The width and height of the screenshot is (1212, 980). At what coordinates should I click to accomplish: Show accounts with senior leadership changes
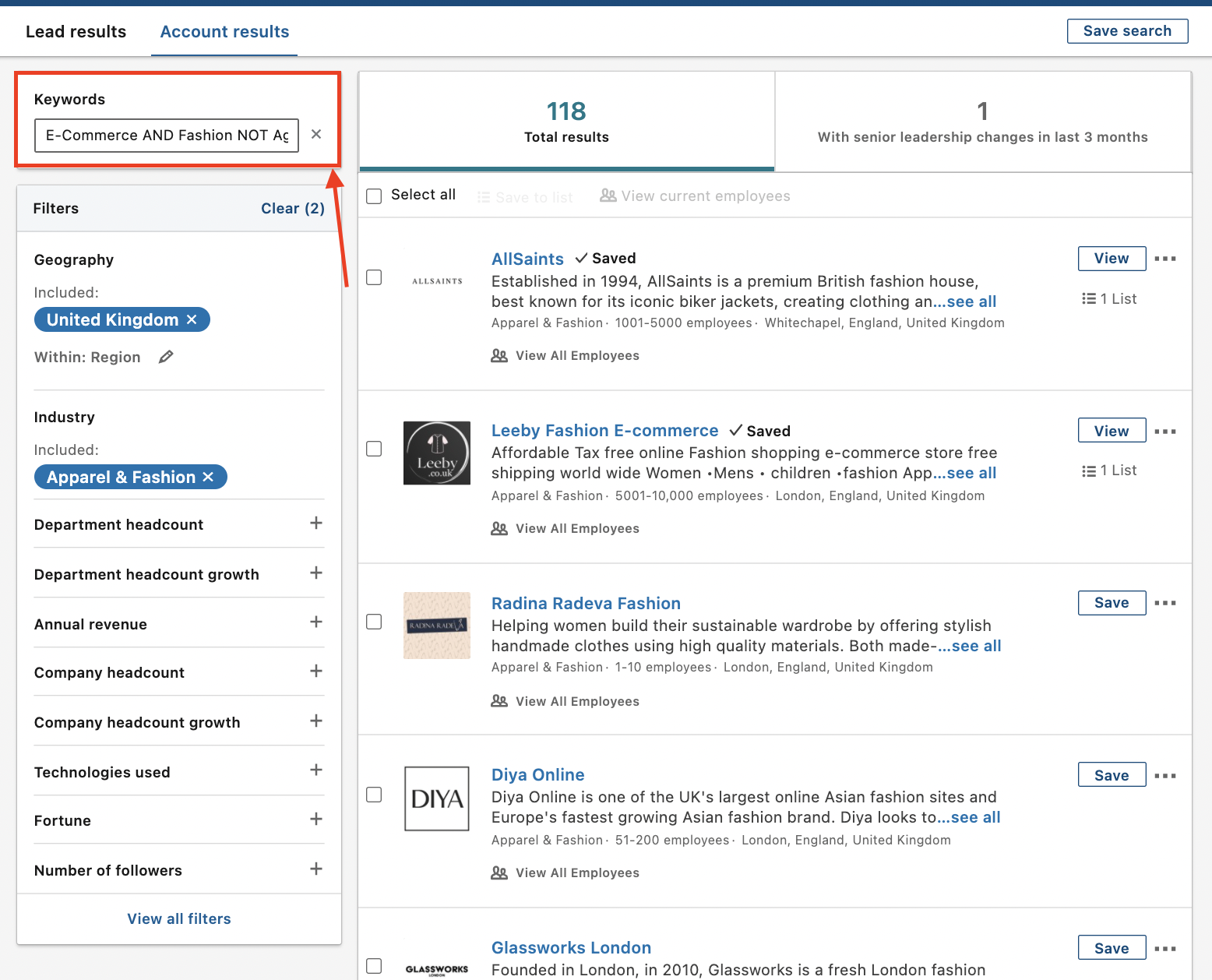click(x=983, y=122)
